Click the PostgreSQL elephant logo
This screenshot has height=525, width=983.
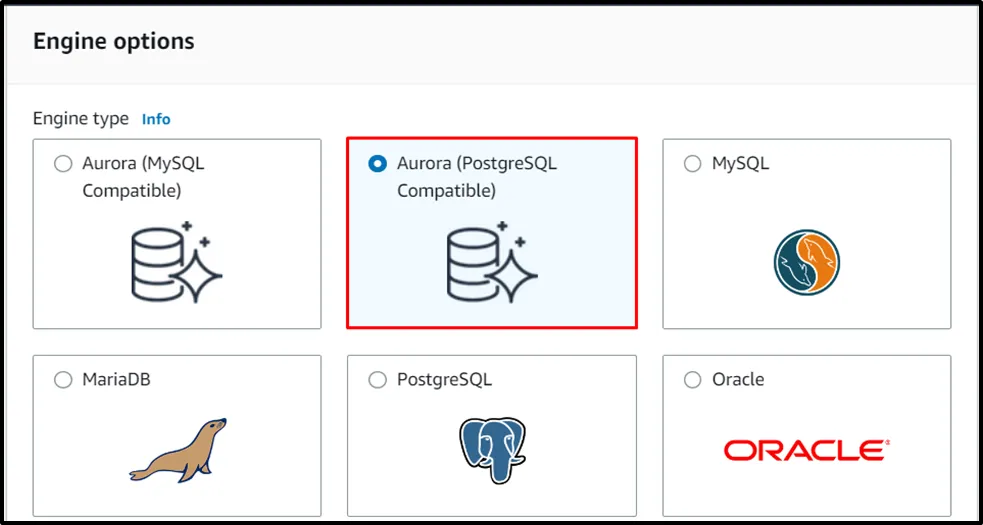pos(491,450)
